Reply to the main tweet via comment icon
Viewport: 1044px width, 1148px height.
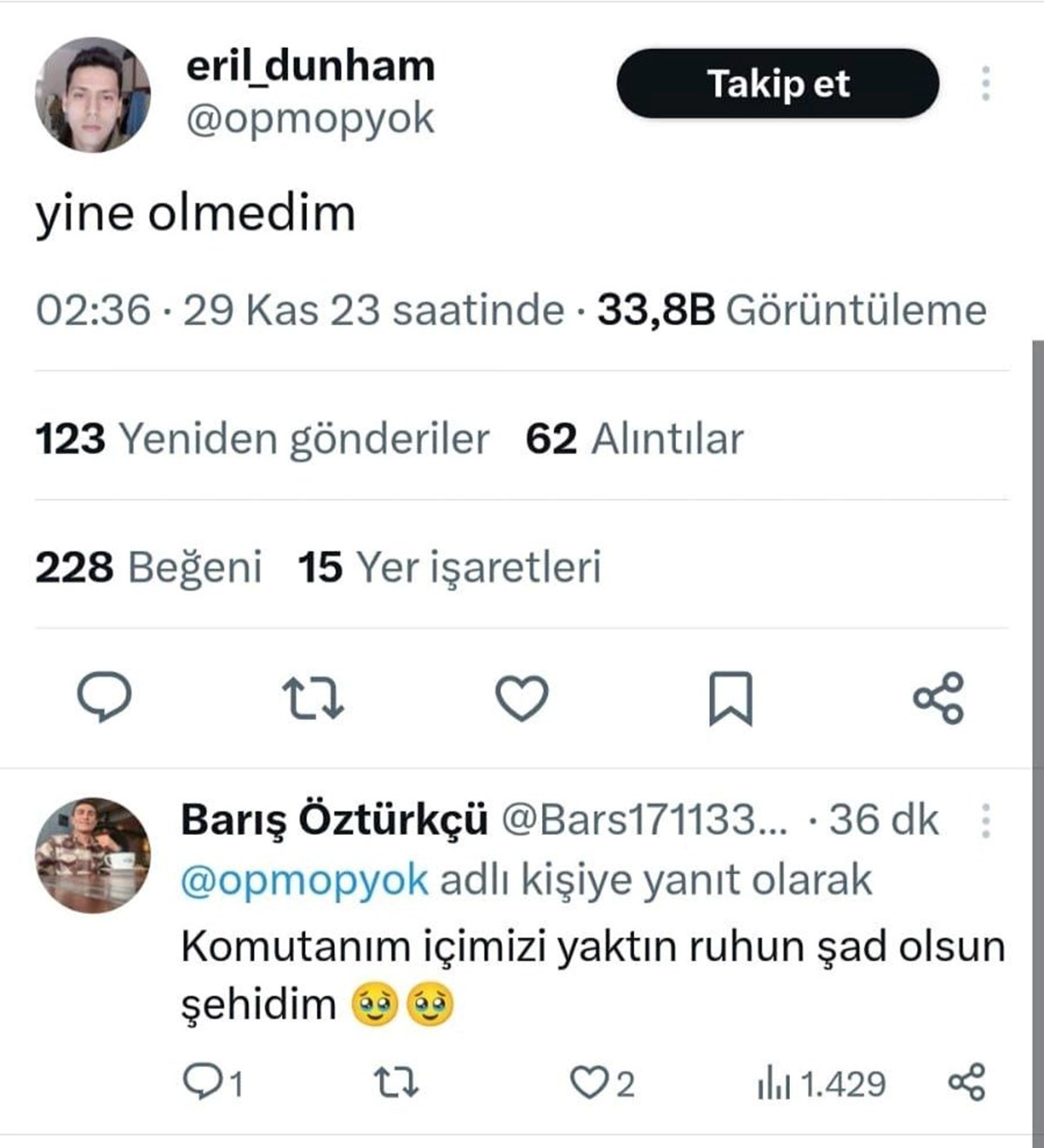click(x=104, y=697)
